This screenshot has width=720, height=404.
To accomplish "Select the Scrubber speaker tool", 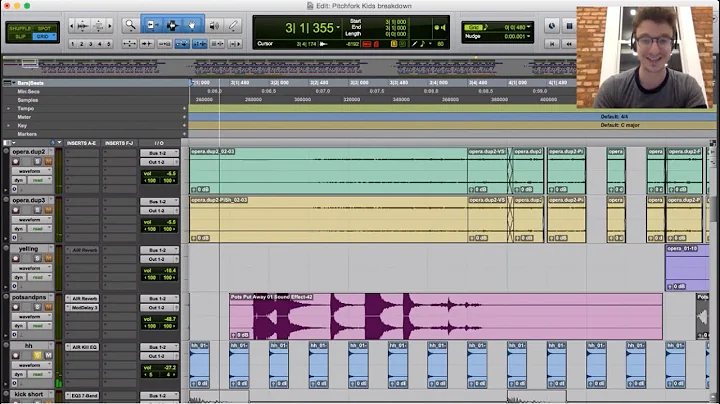I will (x=214, y=26).
